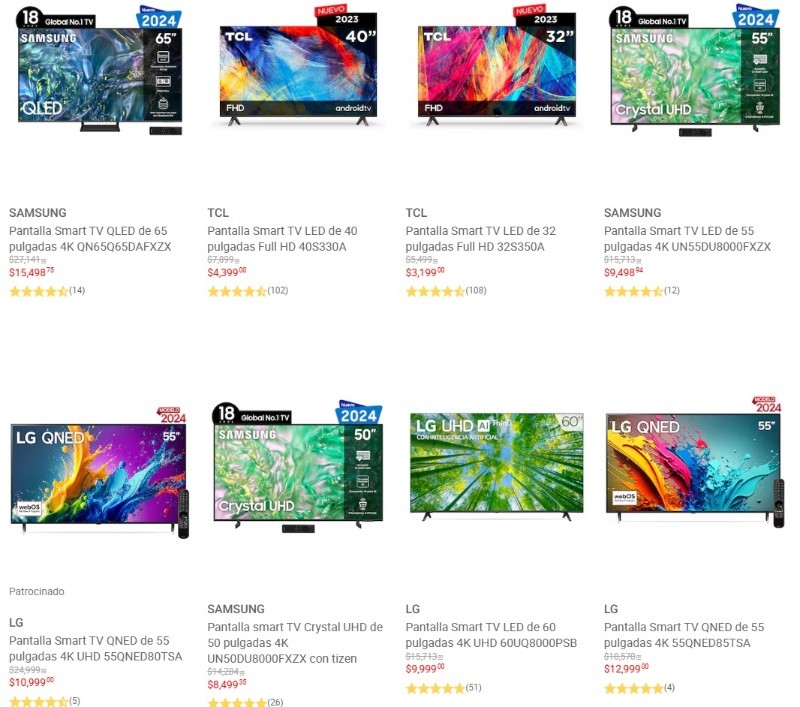Image resolution: width=800 pixels, height=707 pixels.
Task: Click star rating with 51 reviews
Action: tap(443, 688)
